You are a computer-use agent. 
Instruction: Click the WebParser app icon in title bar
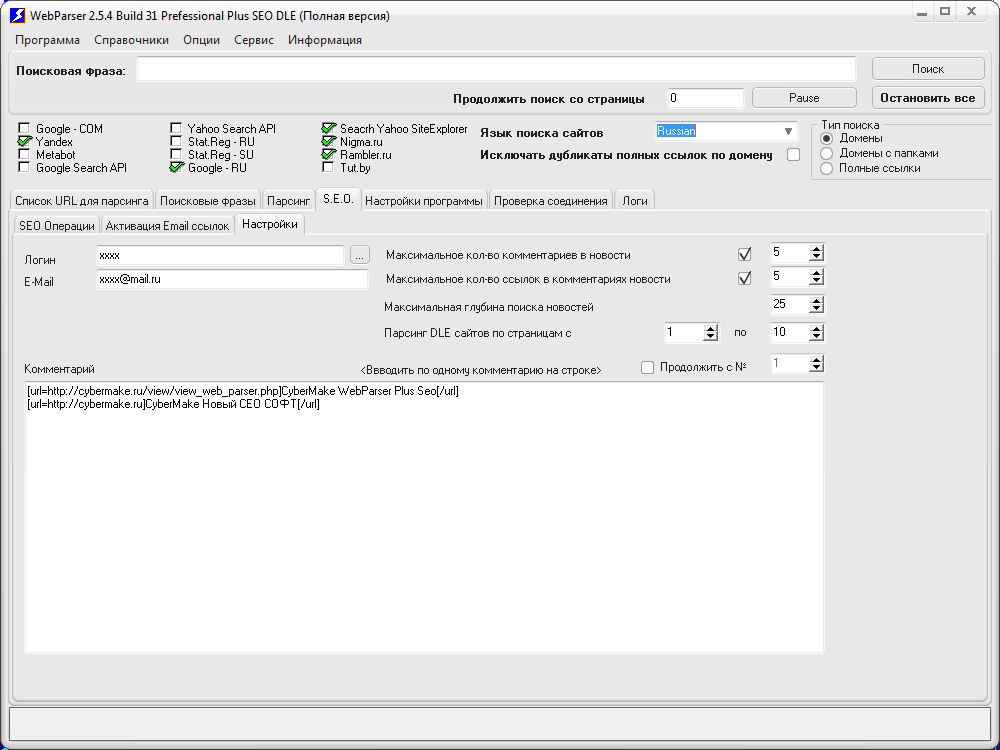(x=17, y=15)
